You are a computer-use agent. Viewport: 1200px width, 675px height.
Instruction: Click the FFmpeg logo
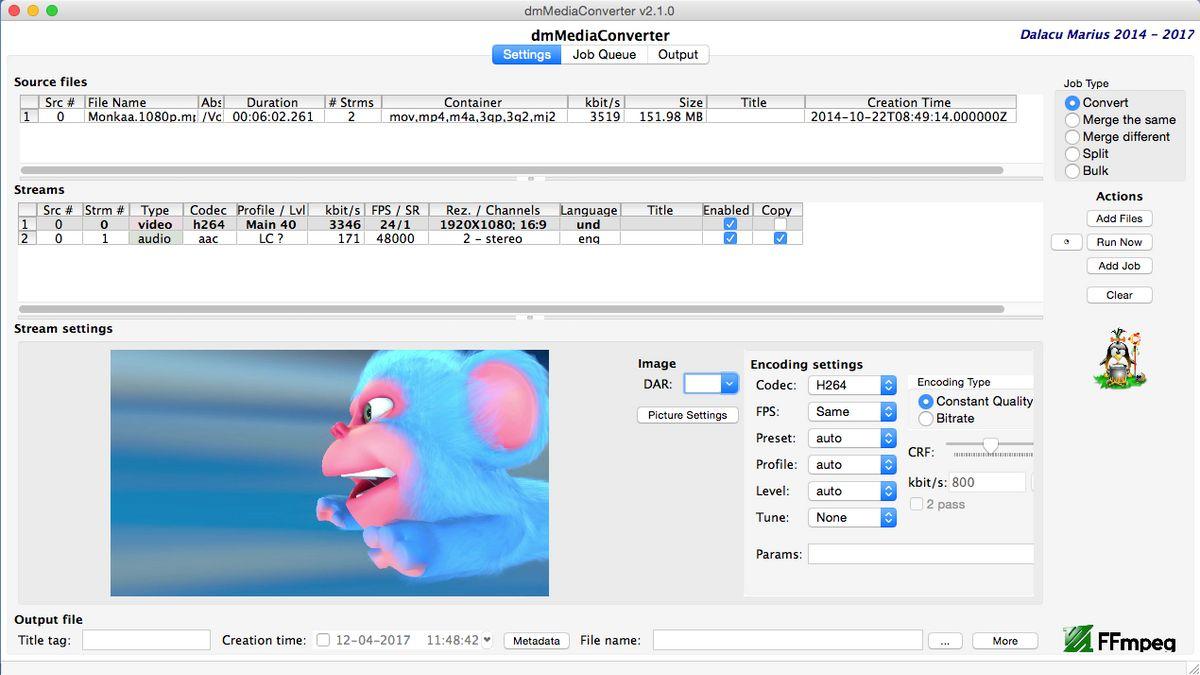pyautogui.click(x=1119, y=641)
